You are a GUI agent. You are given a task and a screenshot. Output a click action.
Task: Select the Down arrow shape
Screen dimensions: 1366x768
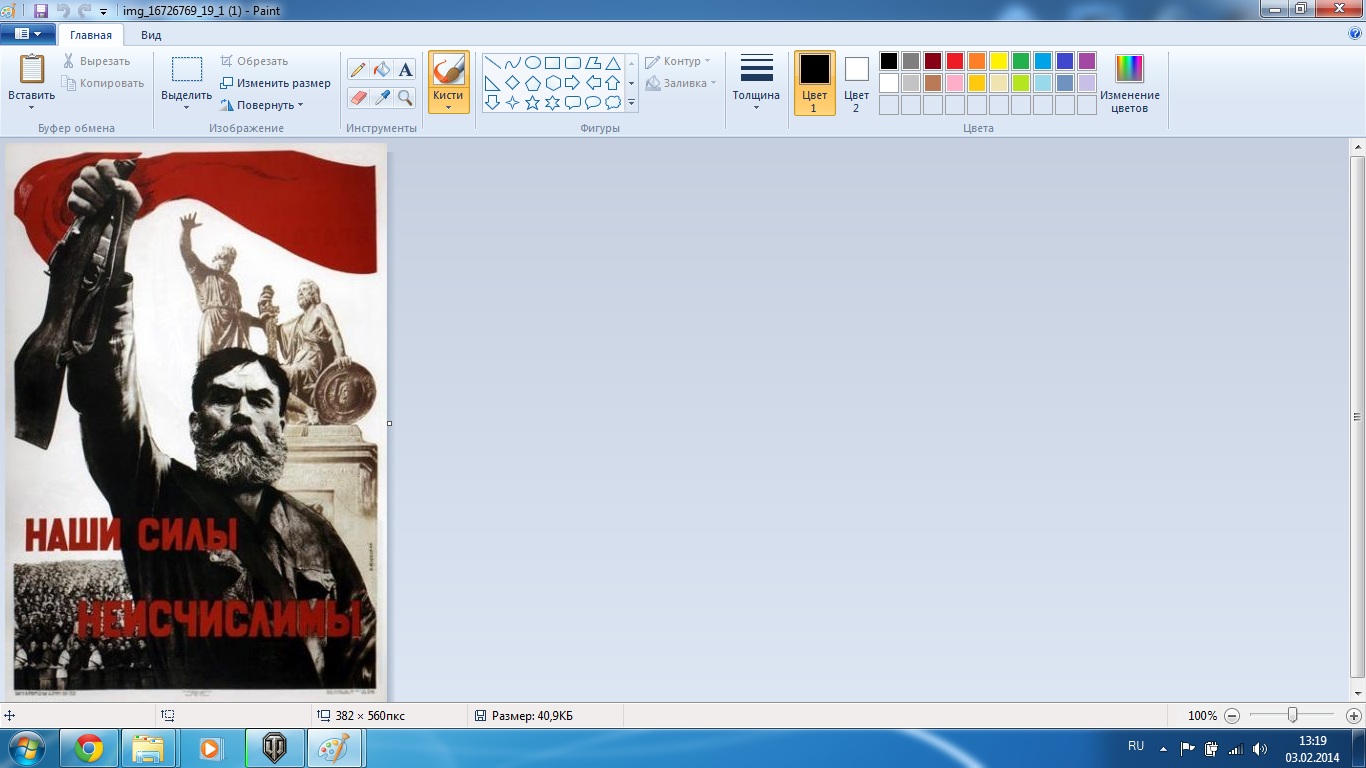tap(492, 102)
